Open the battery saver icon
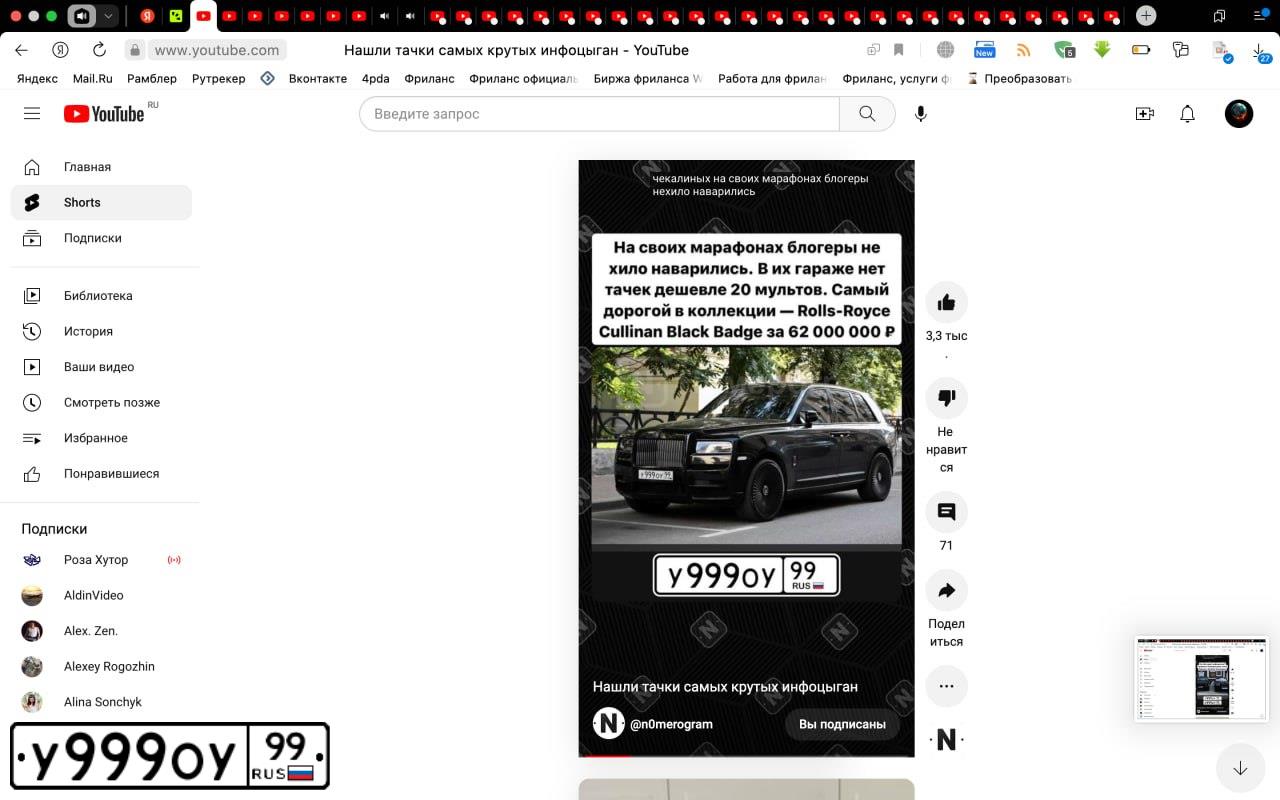Viewport: 1280px width, 800px height. coord(1141,50)
